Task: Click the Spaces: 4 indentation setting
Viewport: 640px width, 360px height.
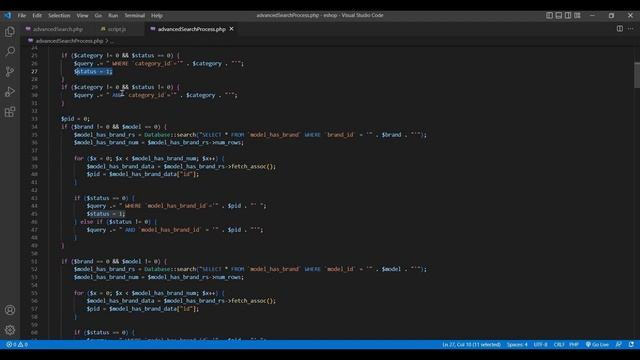Action: 517,344
